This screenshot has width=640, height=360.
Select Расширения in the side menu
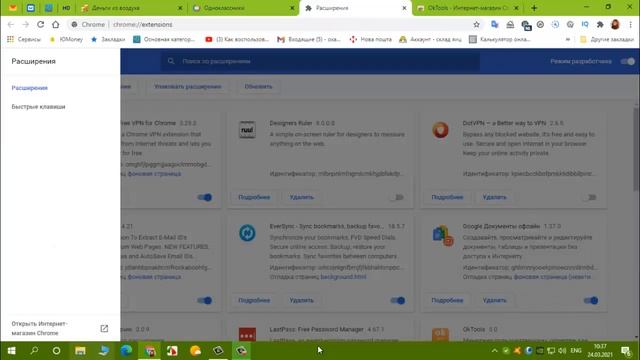pyautogui.click(x=29, y=88)
